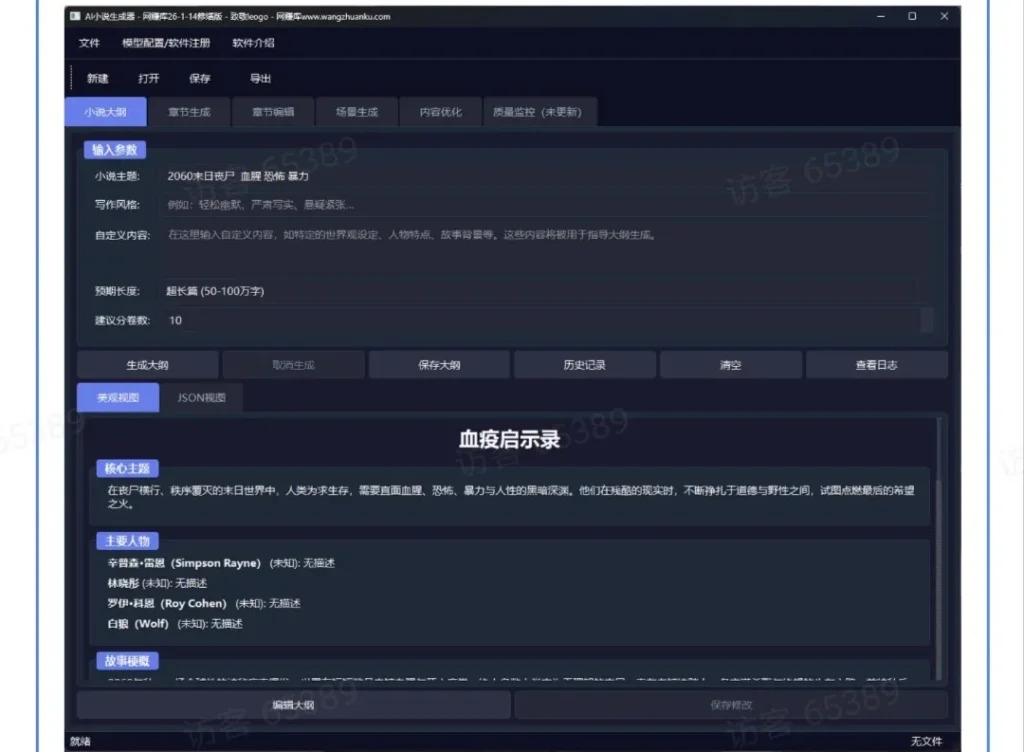Click the character row 白狼 (Wolf)

click(175, 624)
